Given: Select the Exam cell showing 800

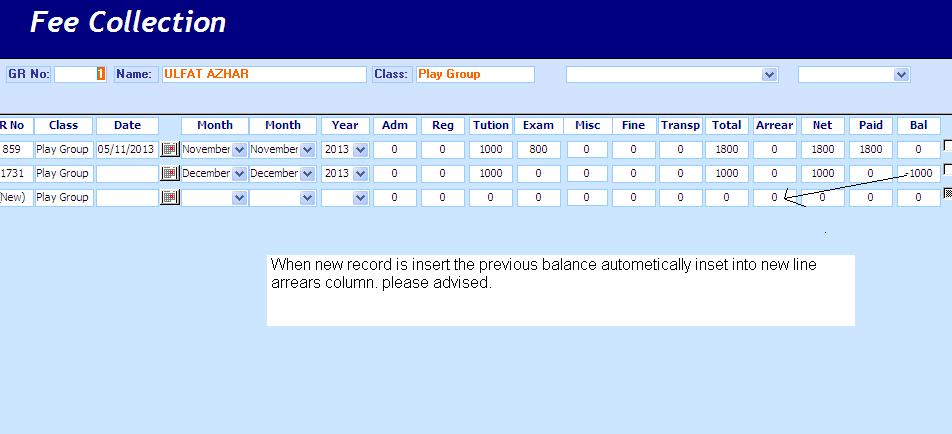Looking at the screenshot, I should point(539,149).
